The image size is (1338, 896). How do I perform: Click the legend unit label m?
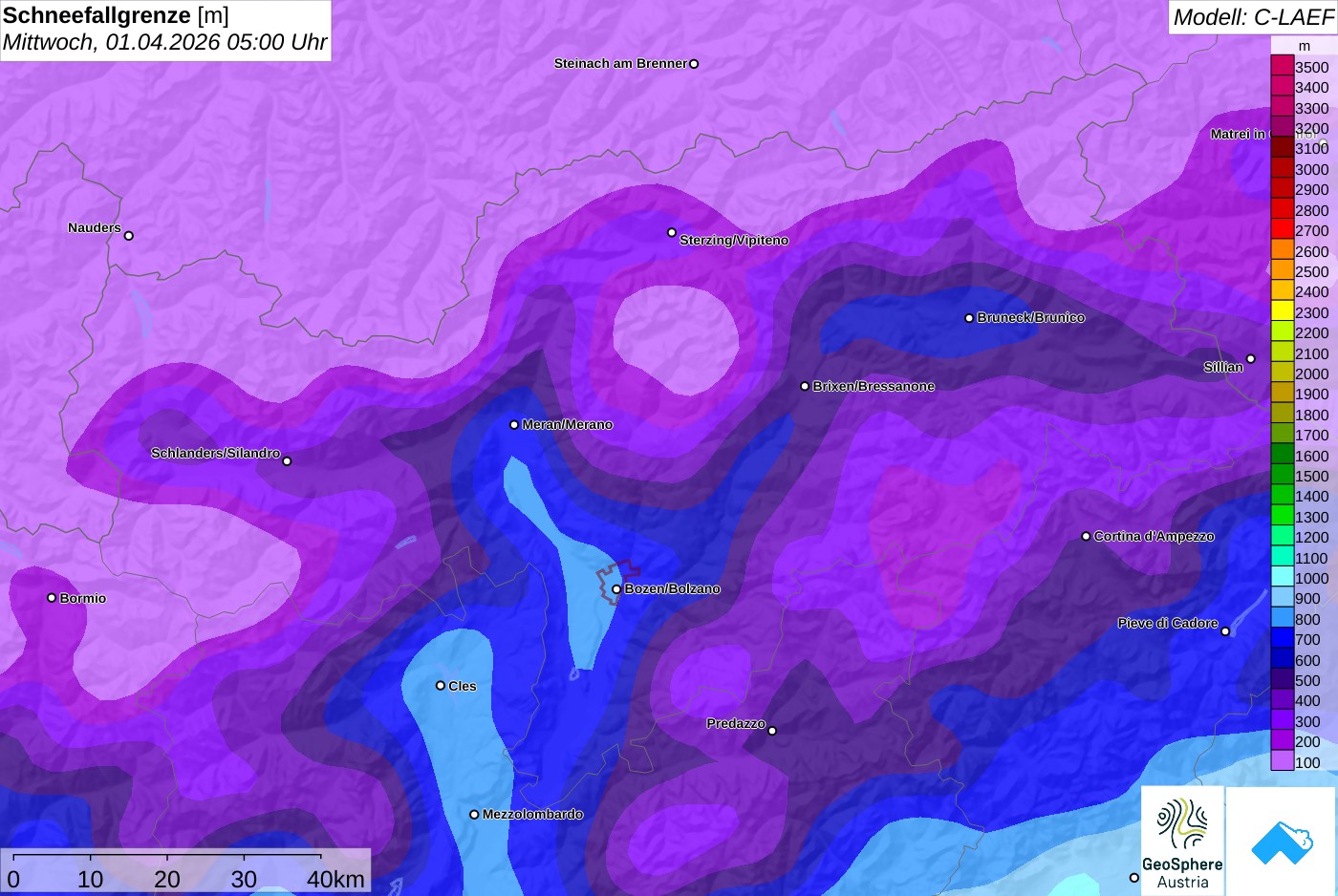point(1305,46)
